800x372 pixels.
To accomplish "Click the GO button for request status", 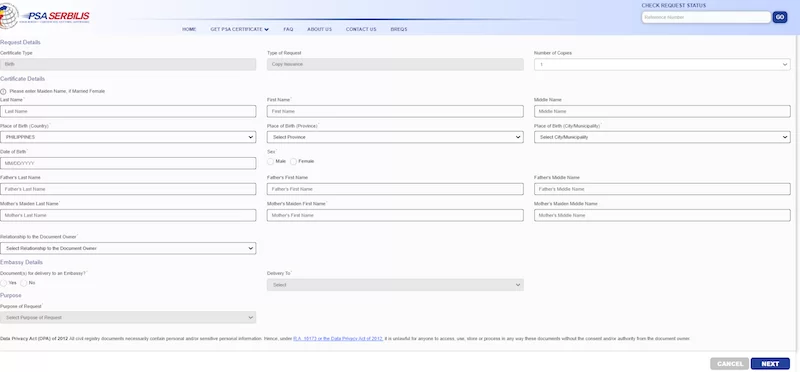I will click(780, 17).
